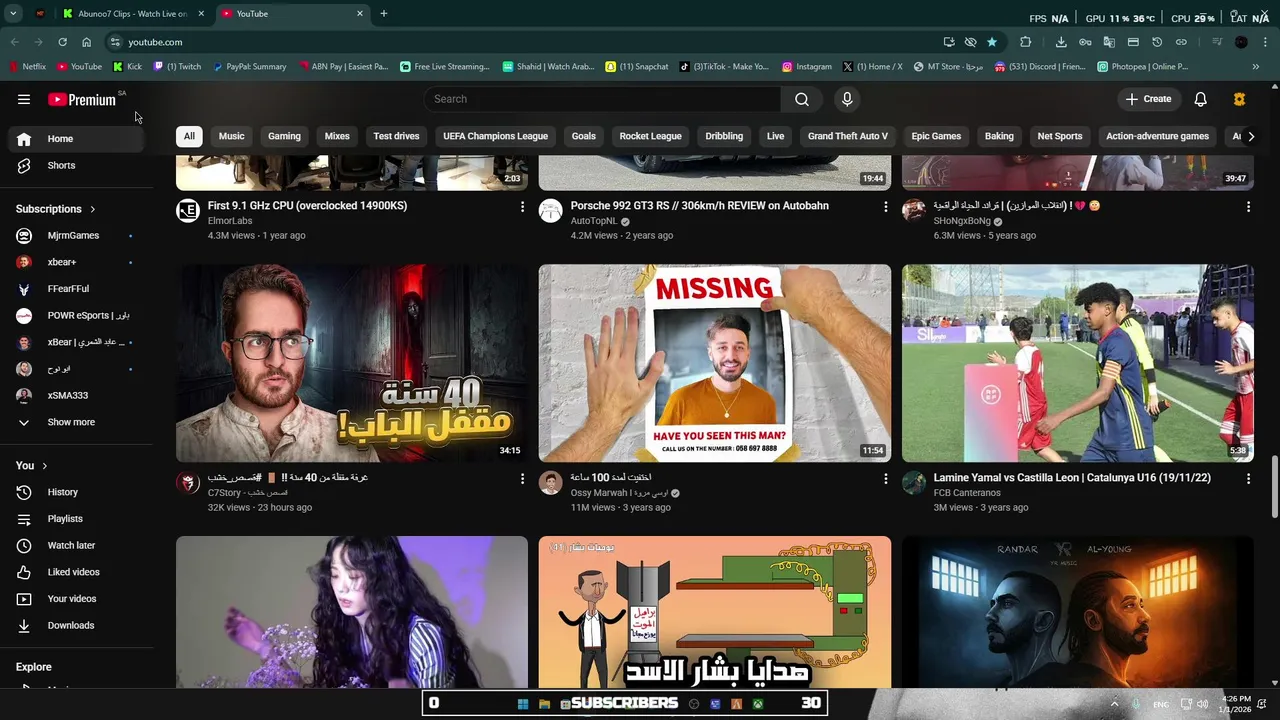Expand the You section chevron
The width and height of the screenshot is (1280, 720).
pos(45,466)
